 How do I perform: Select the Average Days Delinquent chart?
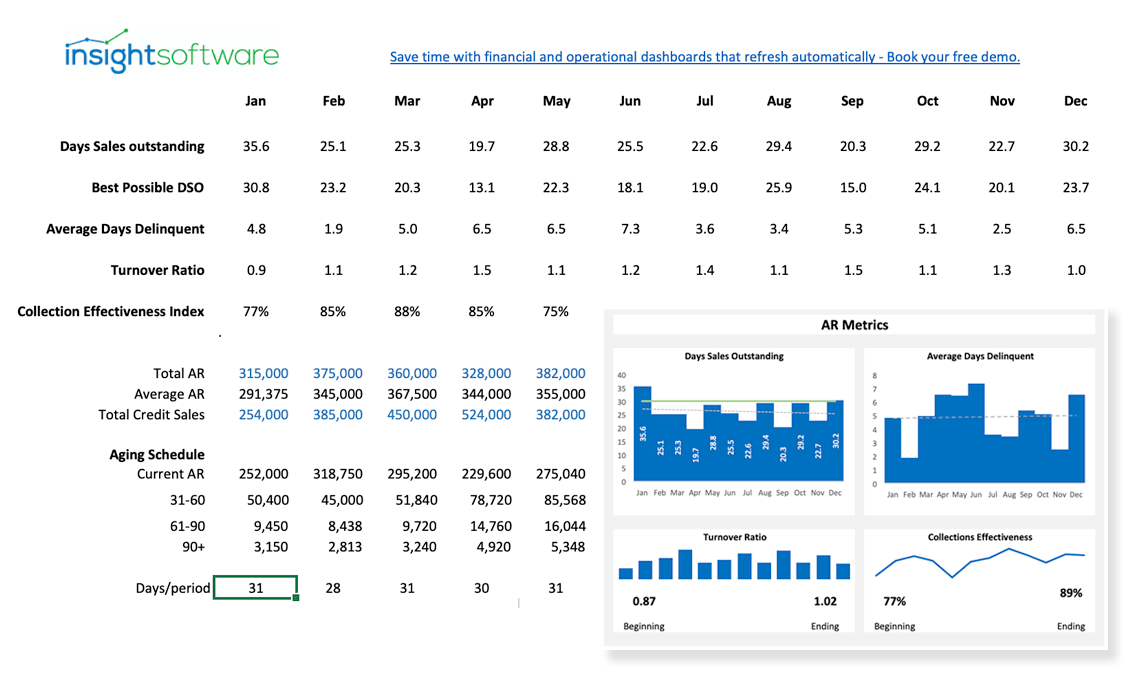click(x=979, y=431)
